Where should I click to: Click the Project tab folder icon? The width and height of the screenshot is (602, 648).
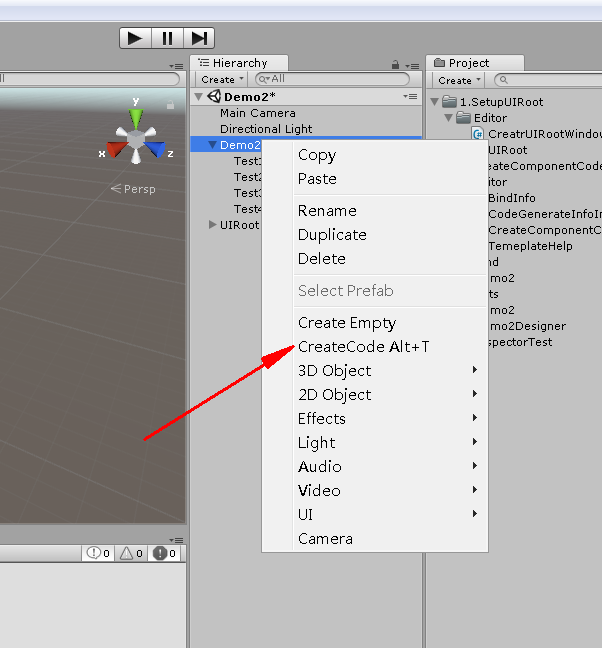coord(440,62)
